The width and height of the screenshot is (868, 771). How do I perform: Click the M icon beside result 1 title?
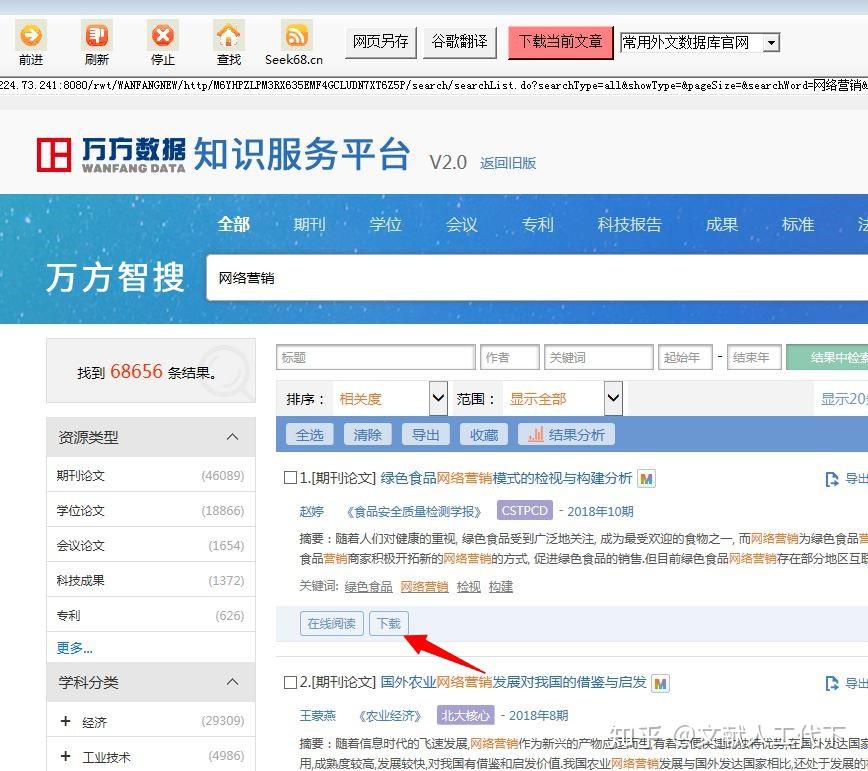pyautogui.click(x=646, y=478)
